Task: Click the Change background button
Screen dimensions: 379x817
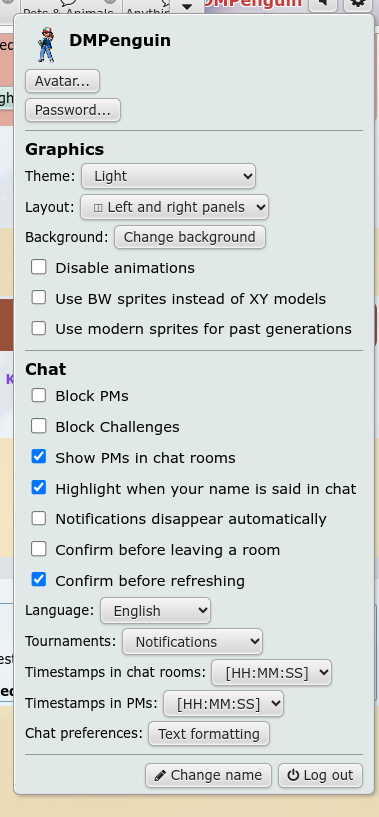Action: pos(190,237)
